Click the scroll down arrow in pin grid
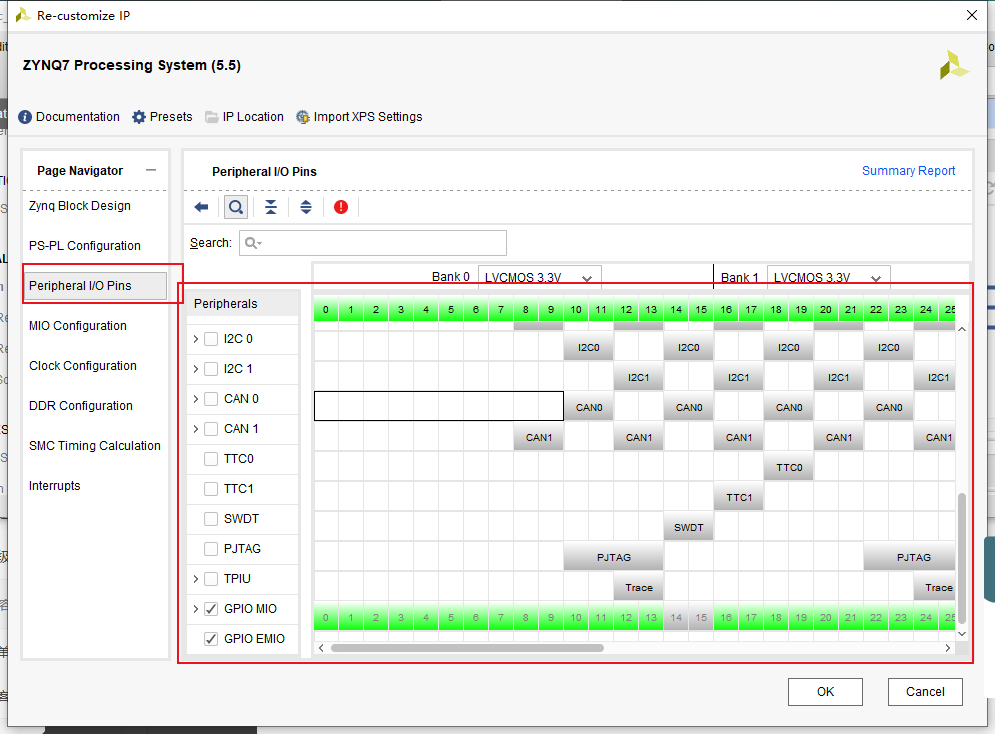This screenshot has width=995, height=734. [961, 633]
